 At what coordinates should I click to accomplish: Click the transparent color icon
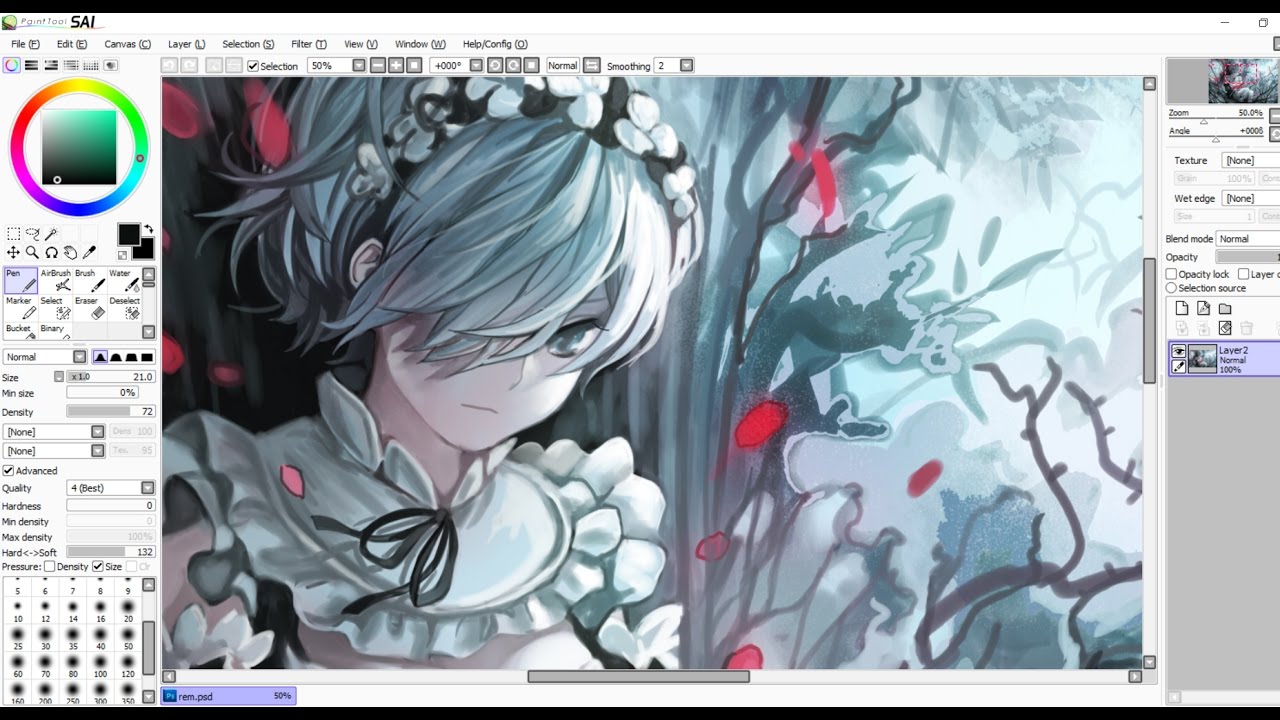123,255
